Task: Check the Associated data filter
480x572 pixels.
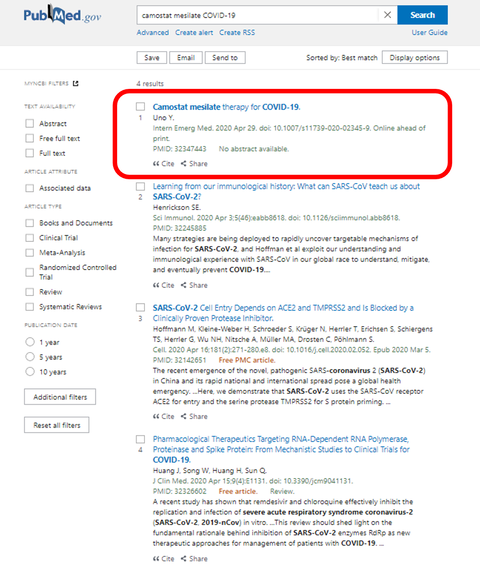Action: coord(30,188)
